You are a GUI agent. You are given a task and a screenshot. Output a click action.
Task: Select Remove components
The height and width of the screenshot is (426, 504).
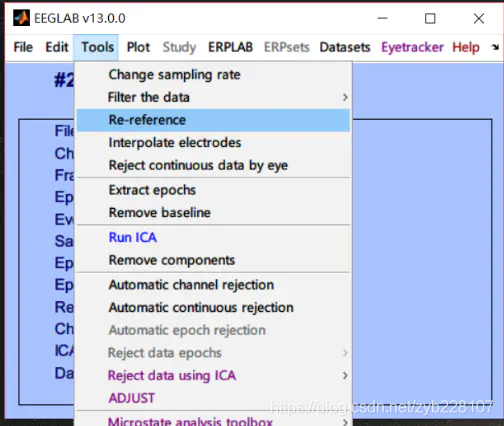213,260
